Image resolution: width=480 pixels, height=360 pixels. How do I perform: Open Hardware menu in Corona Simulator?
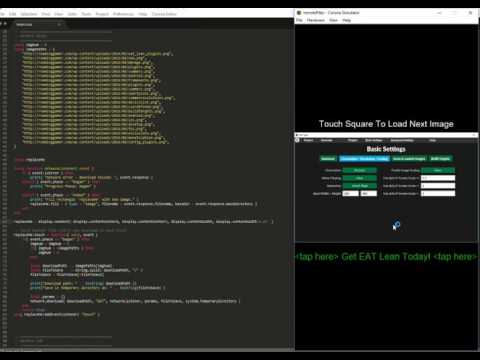pyautogui.click(x=315, y=20)
